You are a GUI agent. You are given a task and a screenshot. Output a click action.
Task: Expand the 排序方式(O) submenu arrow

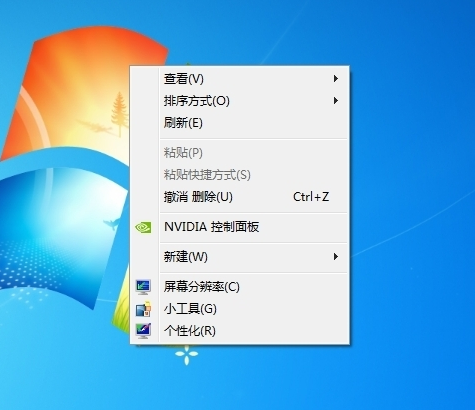click(x=336, y=101)
